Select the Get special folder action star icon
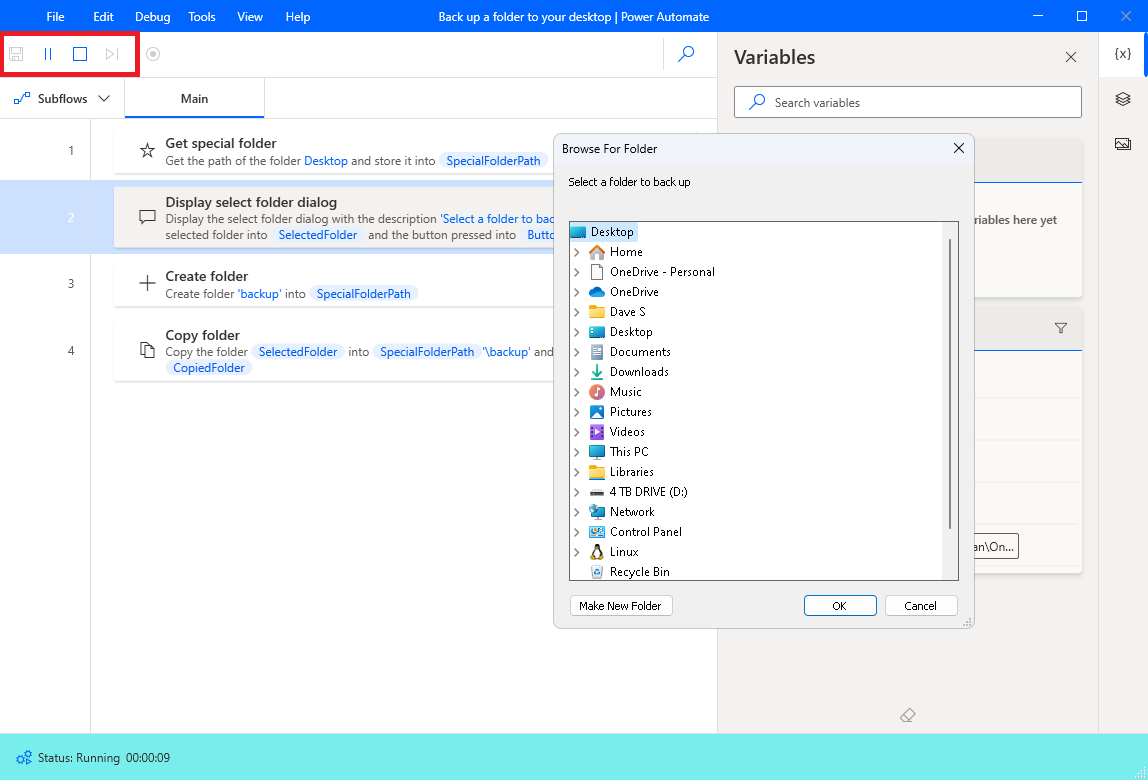The image size is (1148, 780). tap(147, 151)
